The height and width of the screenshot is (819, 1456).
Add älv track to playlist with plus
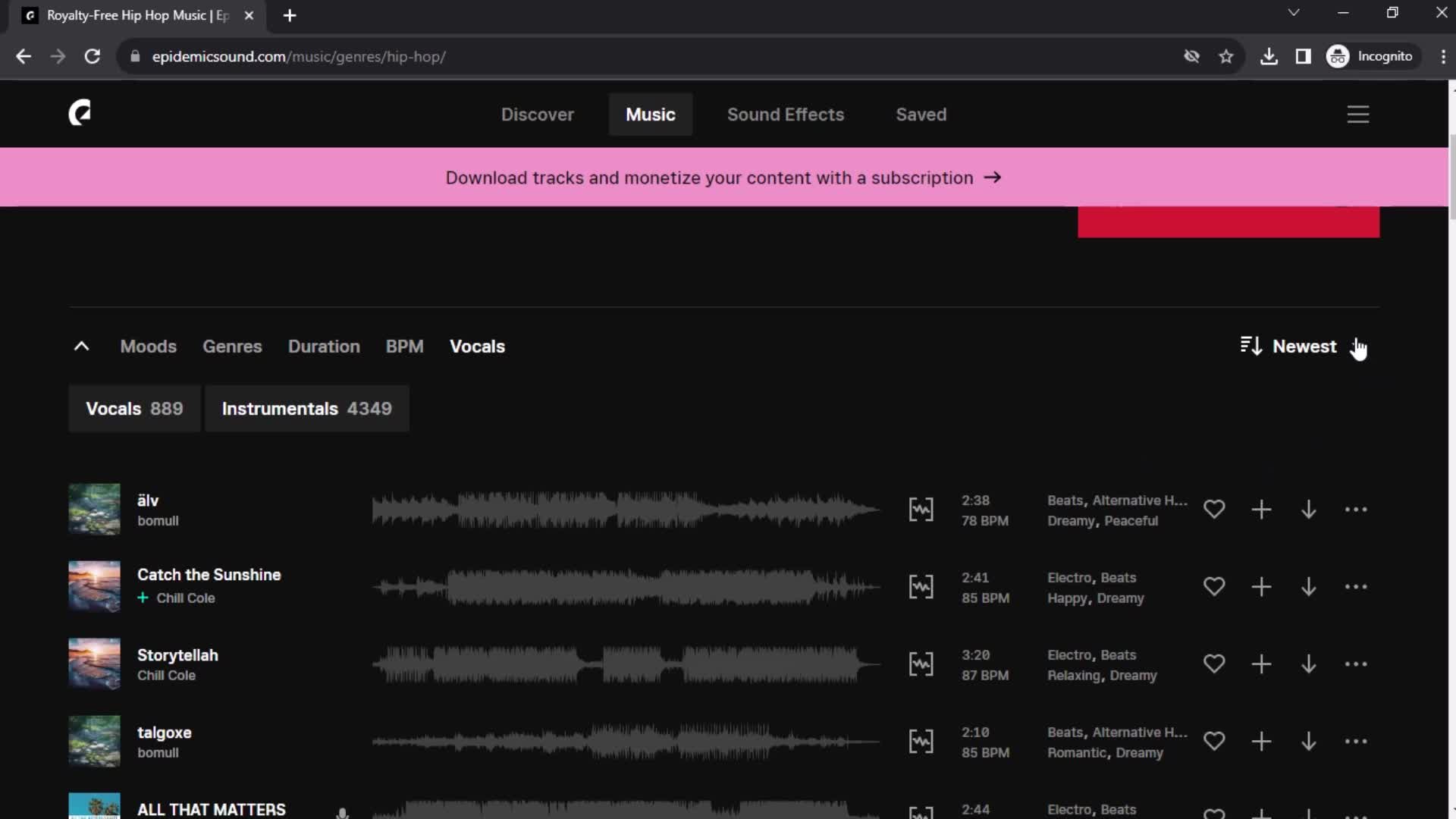pyautogui.click(x=1261, y=510)
